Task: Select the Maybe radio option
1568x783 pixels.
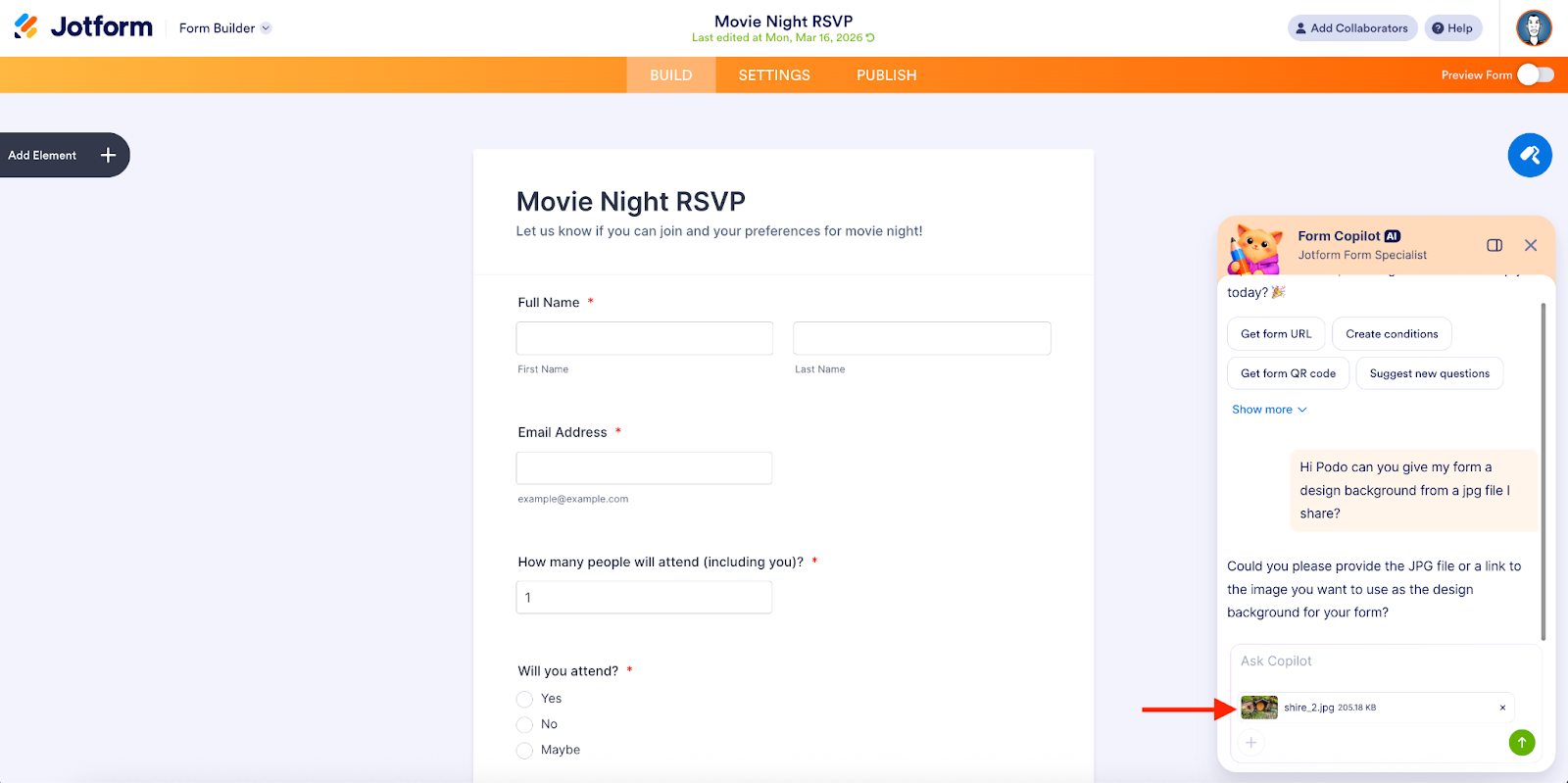Action: coord(525,750)
